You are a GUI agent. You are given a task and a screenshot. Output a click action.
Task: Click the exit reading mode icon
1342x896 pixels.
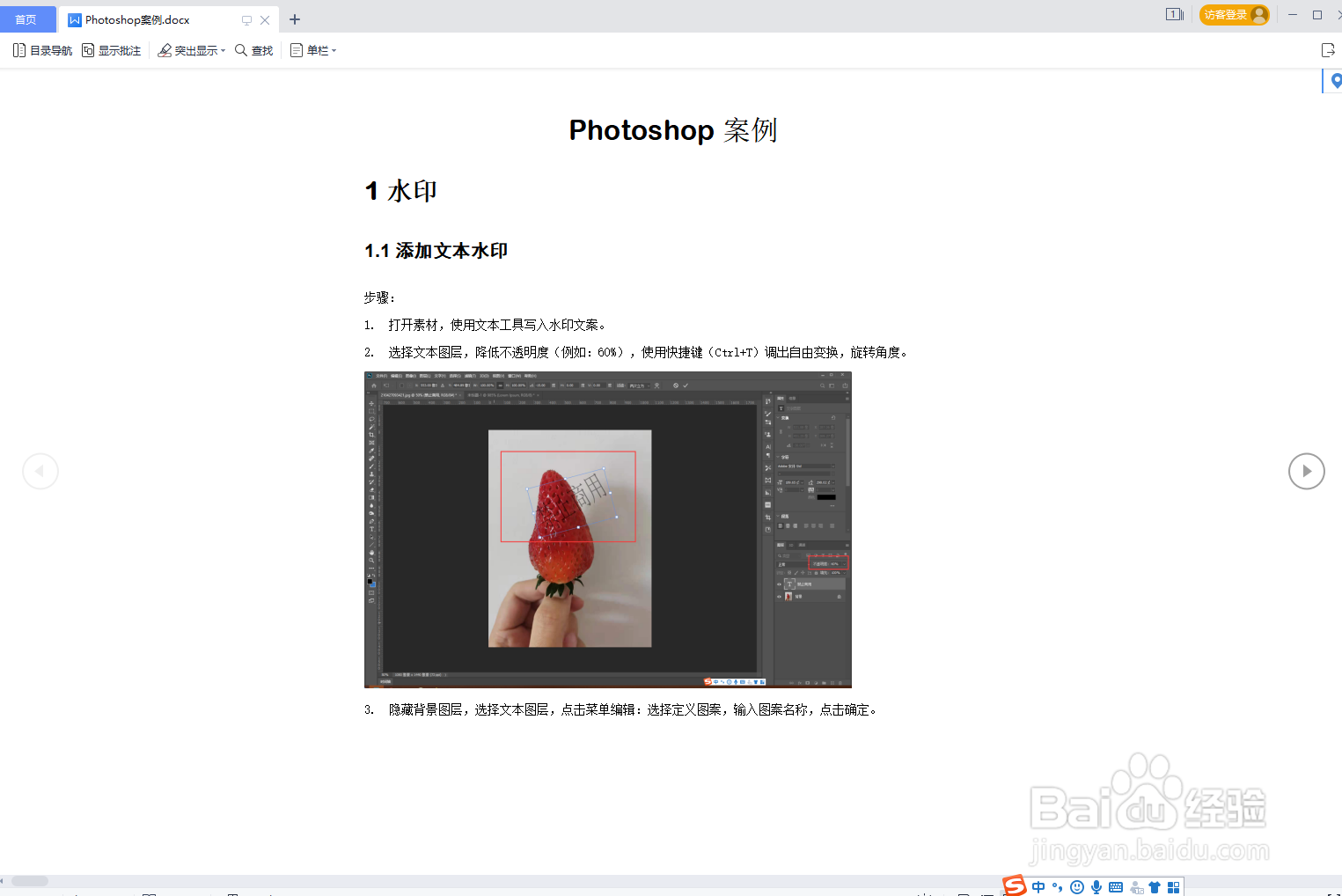(x=1328, y=50)
